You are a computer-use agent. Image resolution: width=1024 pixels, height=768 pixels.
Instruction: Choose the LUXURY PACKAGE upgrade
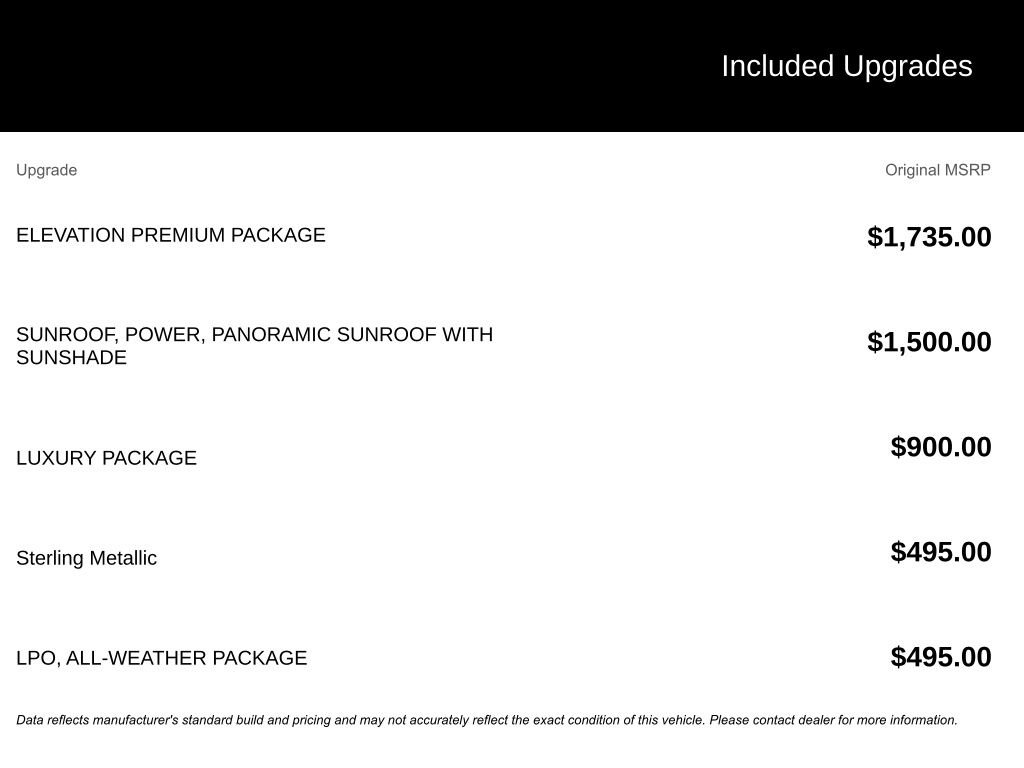pyautogui.click(x=106, y=458)
